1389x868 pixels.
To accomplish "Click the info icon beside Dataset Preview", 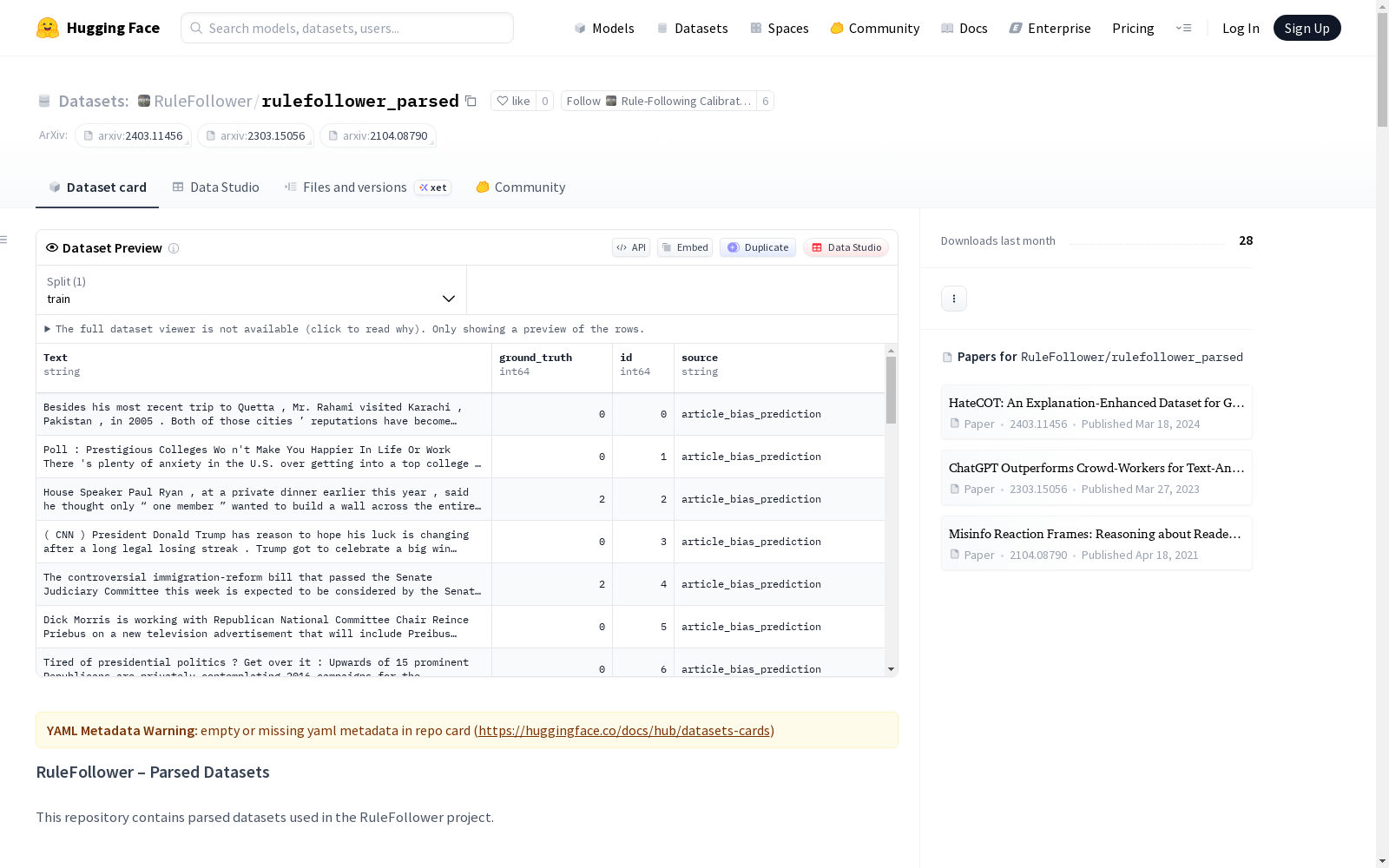I will click(174, 248).
